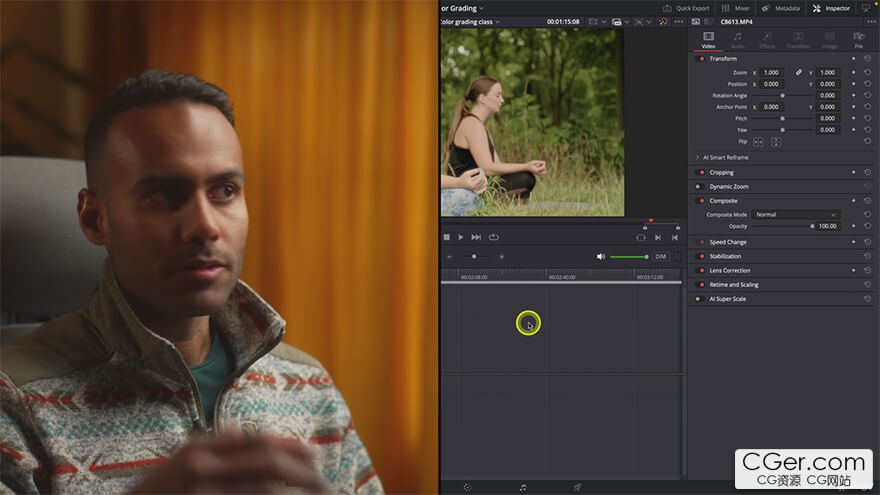Add keyframe for Position
The width and height of the screenshot is (880, 495).
pyautogui.click(x=854, y=84)
